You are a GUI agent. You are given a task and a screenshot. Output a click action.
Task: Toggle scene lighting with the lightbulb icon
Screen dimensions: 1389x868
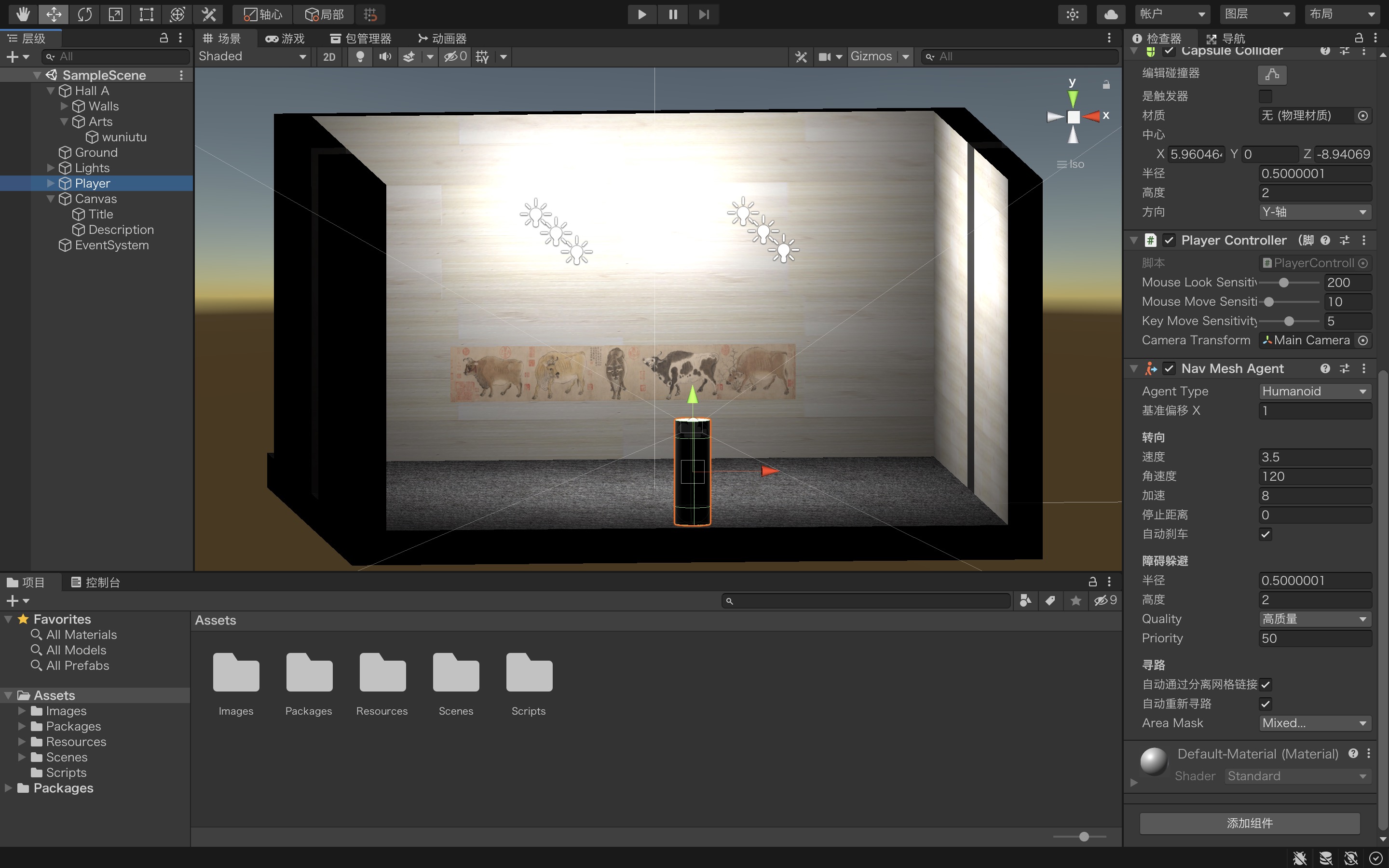click(360, 56)
